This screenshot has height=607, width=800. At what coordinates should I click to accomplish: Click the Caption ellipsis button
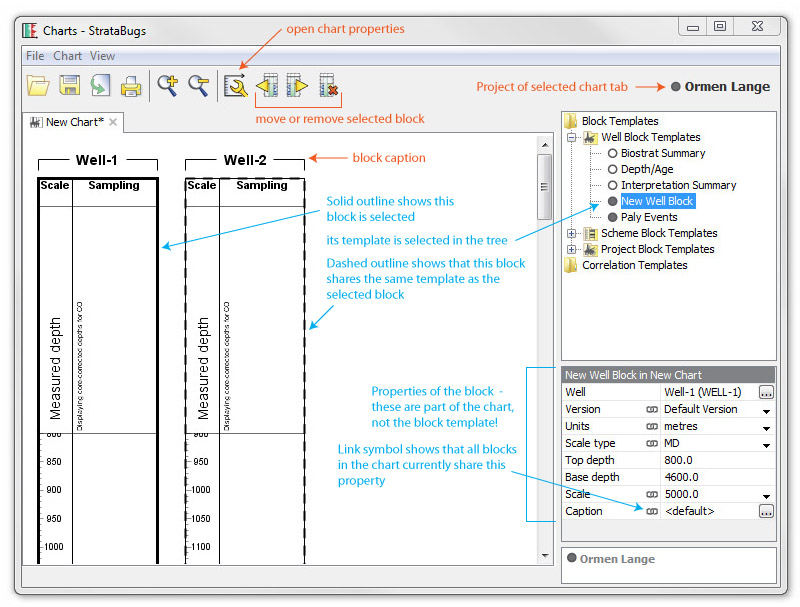pos(766,512)
